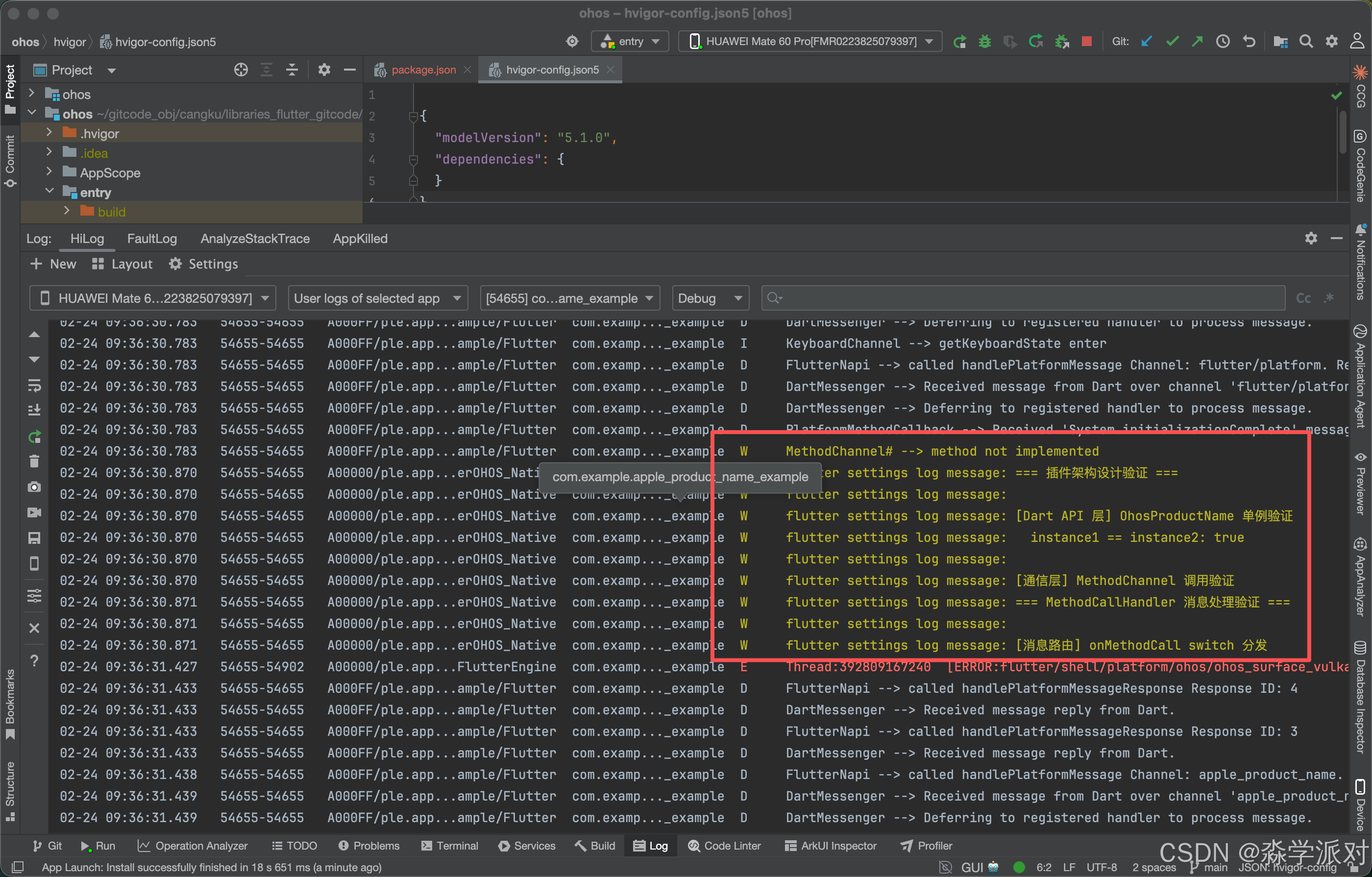The height and width of the screenshot is (877, 1372).
Task: Click the Search Everywhere magnifier icon
Action: (x=1306, y=42)
